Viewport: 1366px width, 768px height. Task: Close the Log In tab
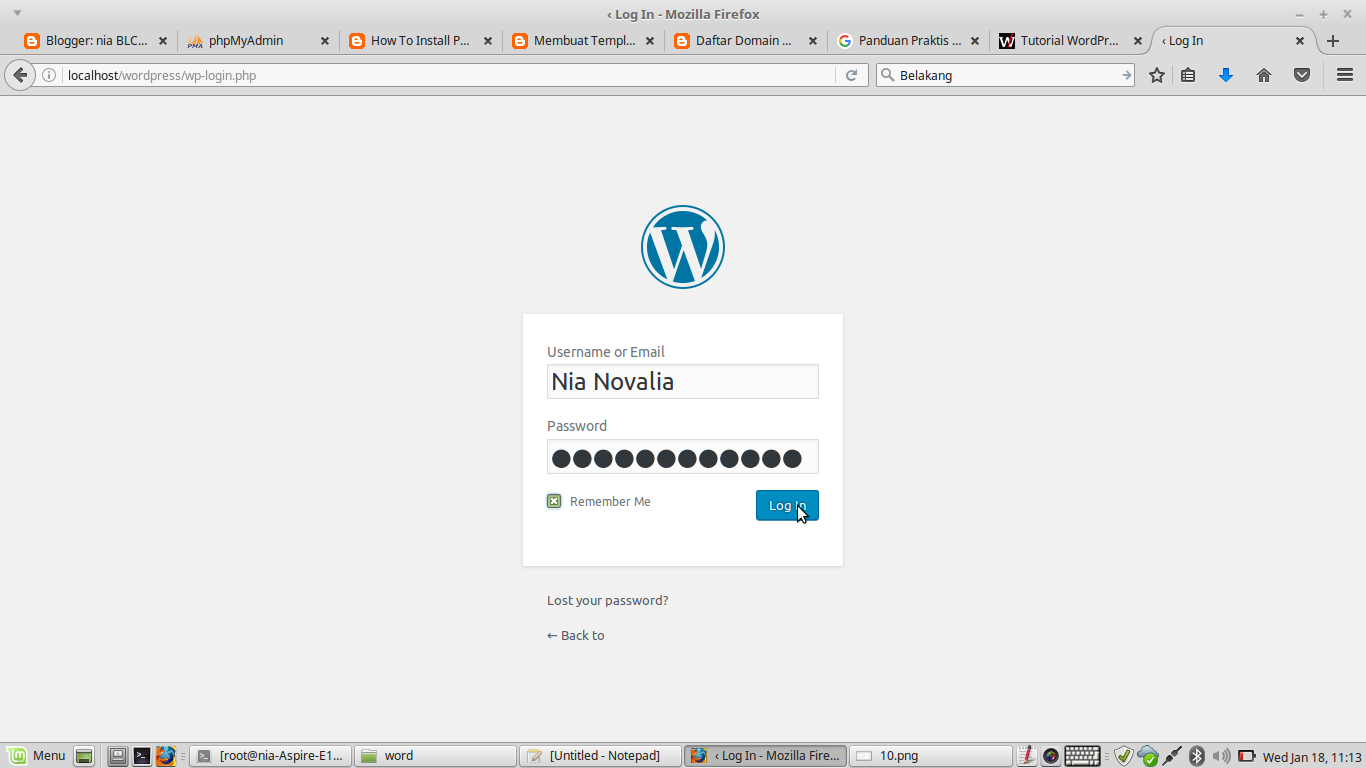point(1300,41)
